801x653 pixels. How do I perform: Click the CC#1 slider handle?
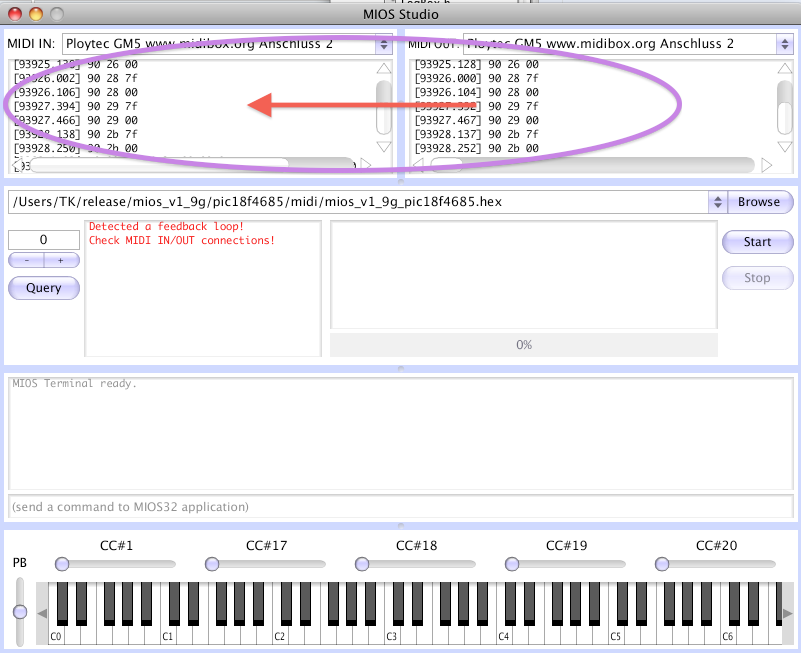pyautogui.click(x=62, y=564)
